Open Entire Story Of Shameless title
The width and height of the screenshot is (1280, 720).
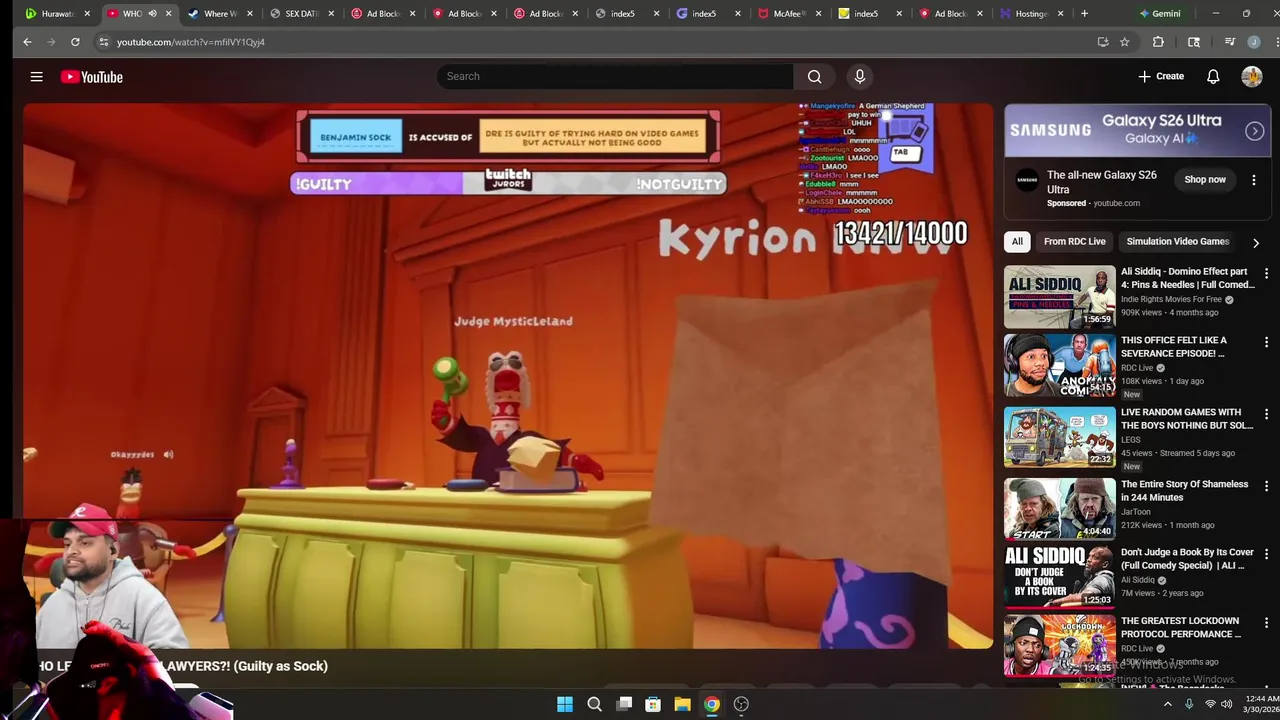(1184, 490)
